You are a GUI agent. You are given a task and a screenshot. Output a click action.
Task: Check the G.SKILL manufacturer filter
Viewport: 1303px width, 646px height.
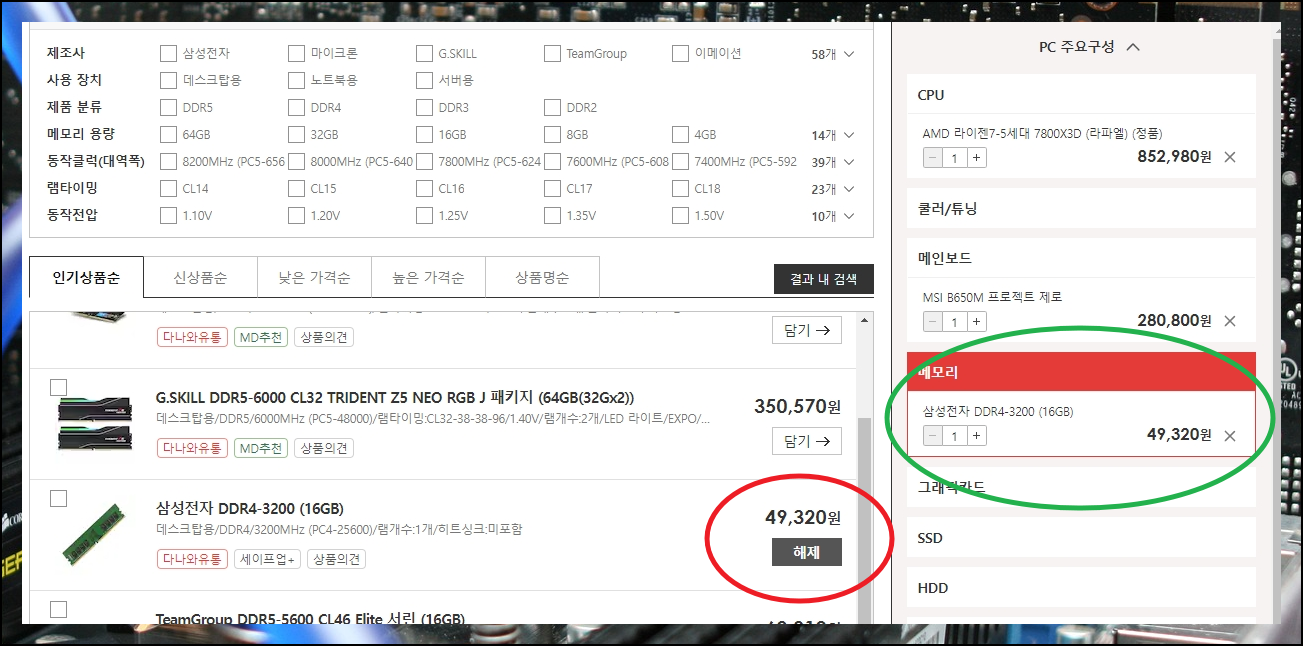(424, 53)
